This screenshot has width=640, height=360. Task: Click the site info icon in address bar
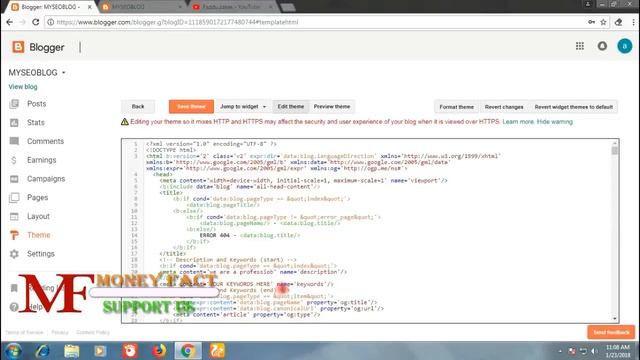coord(50,22)
